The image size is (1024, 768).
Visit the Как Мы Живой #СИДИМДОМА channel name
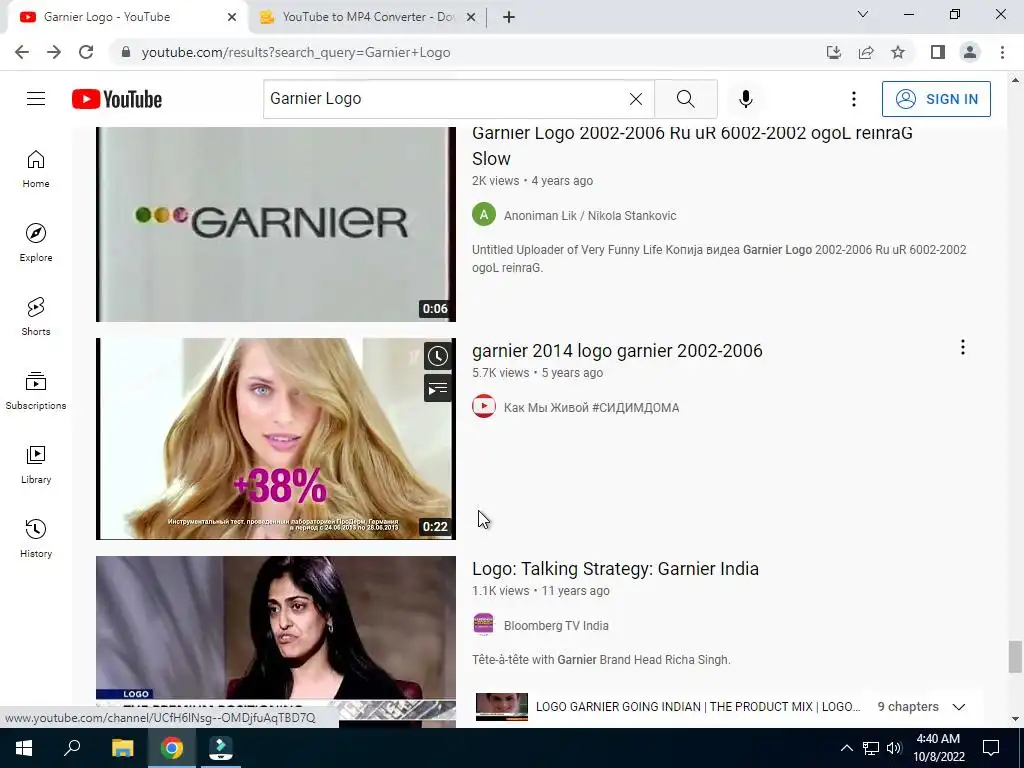pyautogui.click(x=591, y=408)
